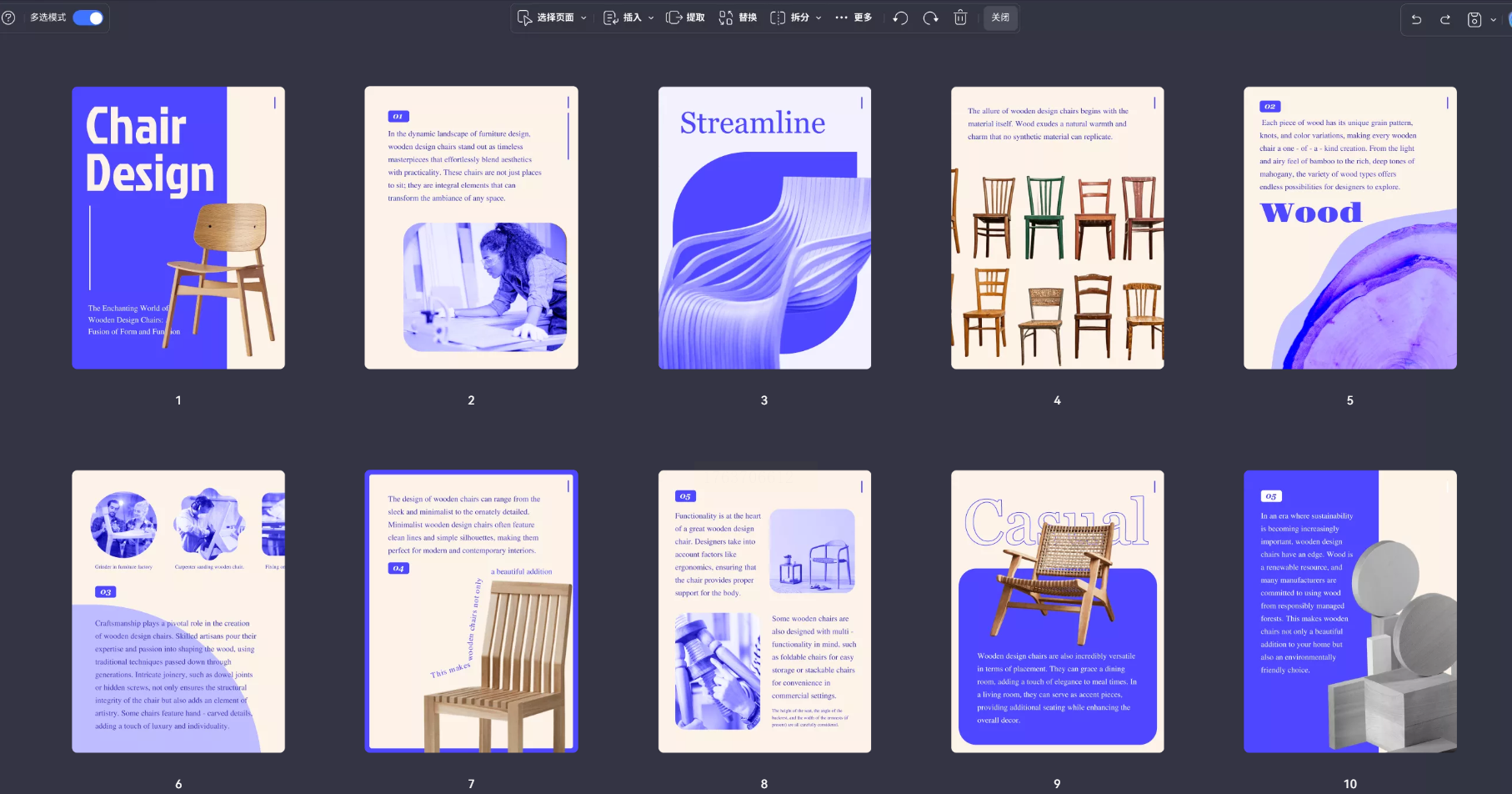Click the save disk icon
Viewport: 1512px width, 794px height.
[1474, 19]
